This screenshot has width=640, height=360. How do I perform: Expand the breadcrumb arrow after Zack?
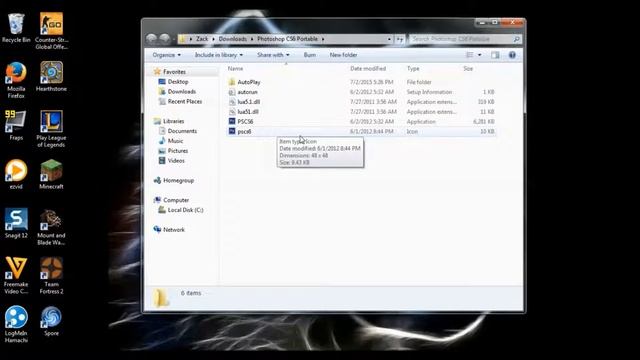[x=213, y=39]
